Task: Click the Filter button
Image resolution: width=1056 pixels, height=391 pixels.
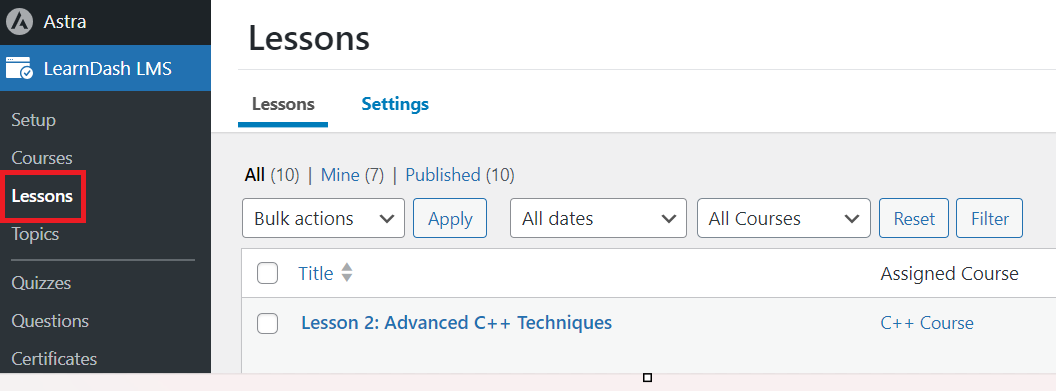Action: point(989,218)
